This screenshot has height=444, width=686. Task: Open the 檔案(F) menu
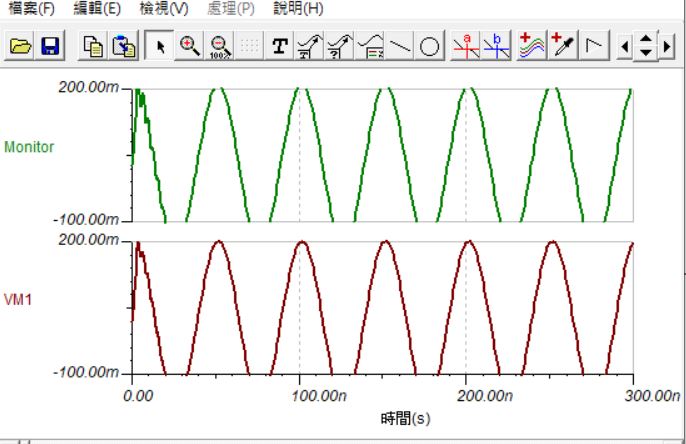[x=32, y=8]
